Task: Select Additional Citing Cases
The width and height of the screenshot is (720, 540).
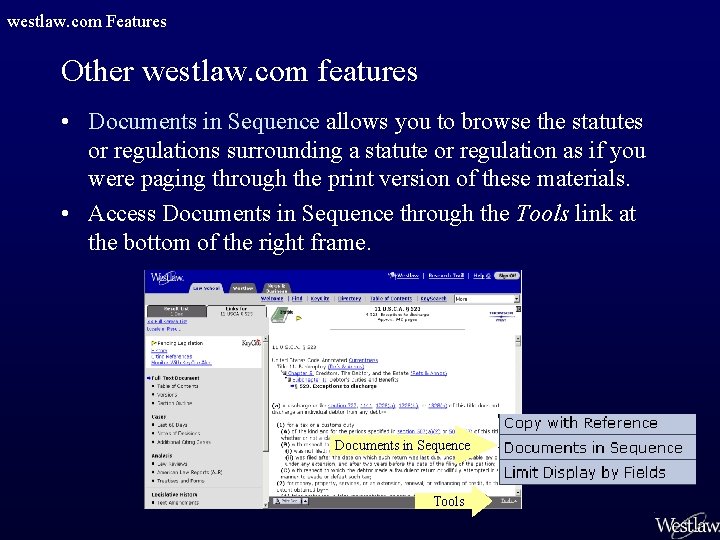Action: tap(184, 442)
